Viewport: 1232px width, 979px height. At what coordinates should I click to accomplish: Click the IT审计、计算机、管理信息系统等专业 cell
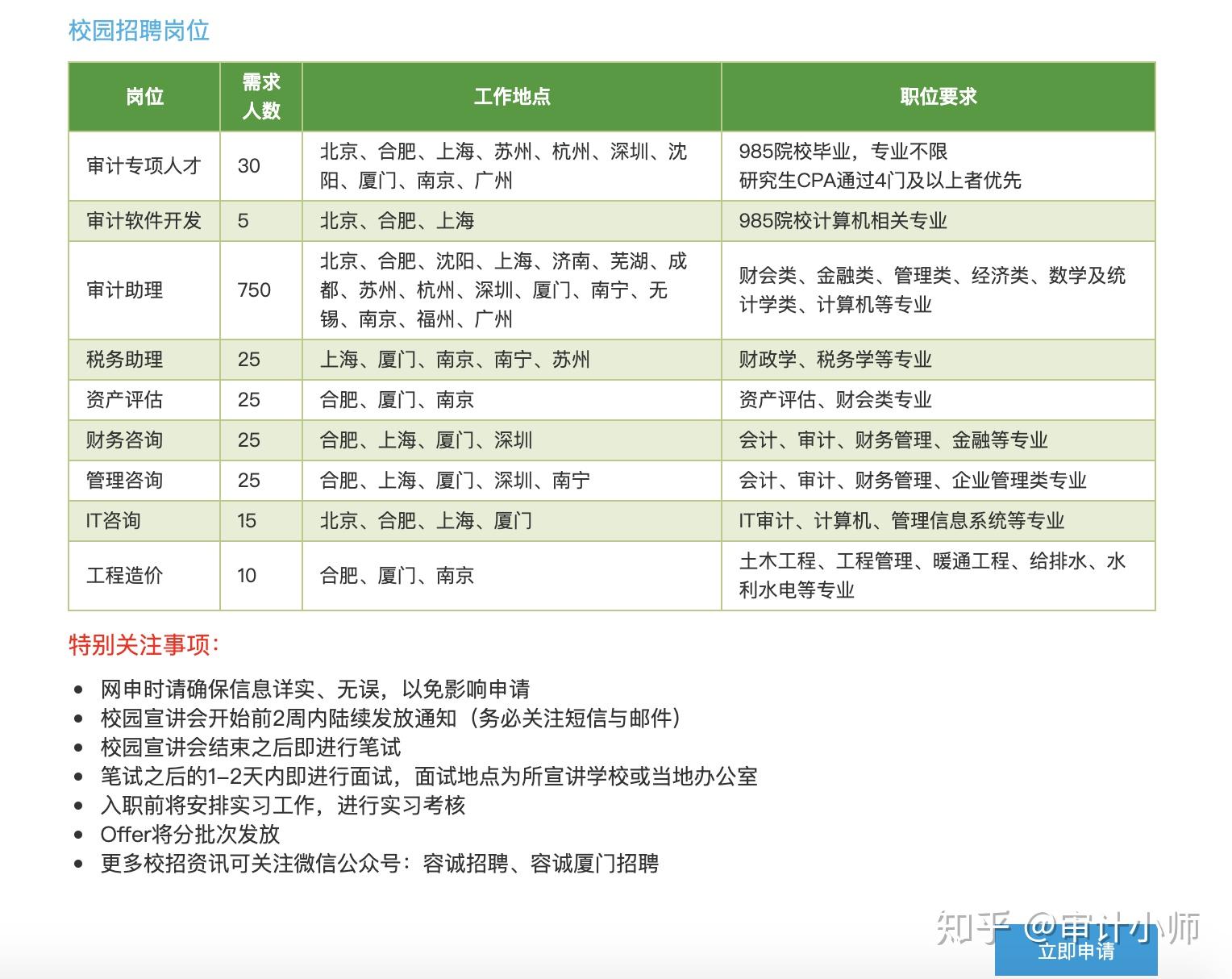(x=939, y=521)
